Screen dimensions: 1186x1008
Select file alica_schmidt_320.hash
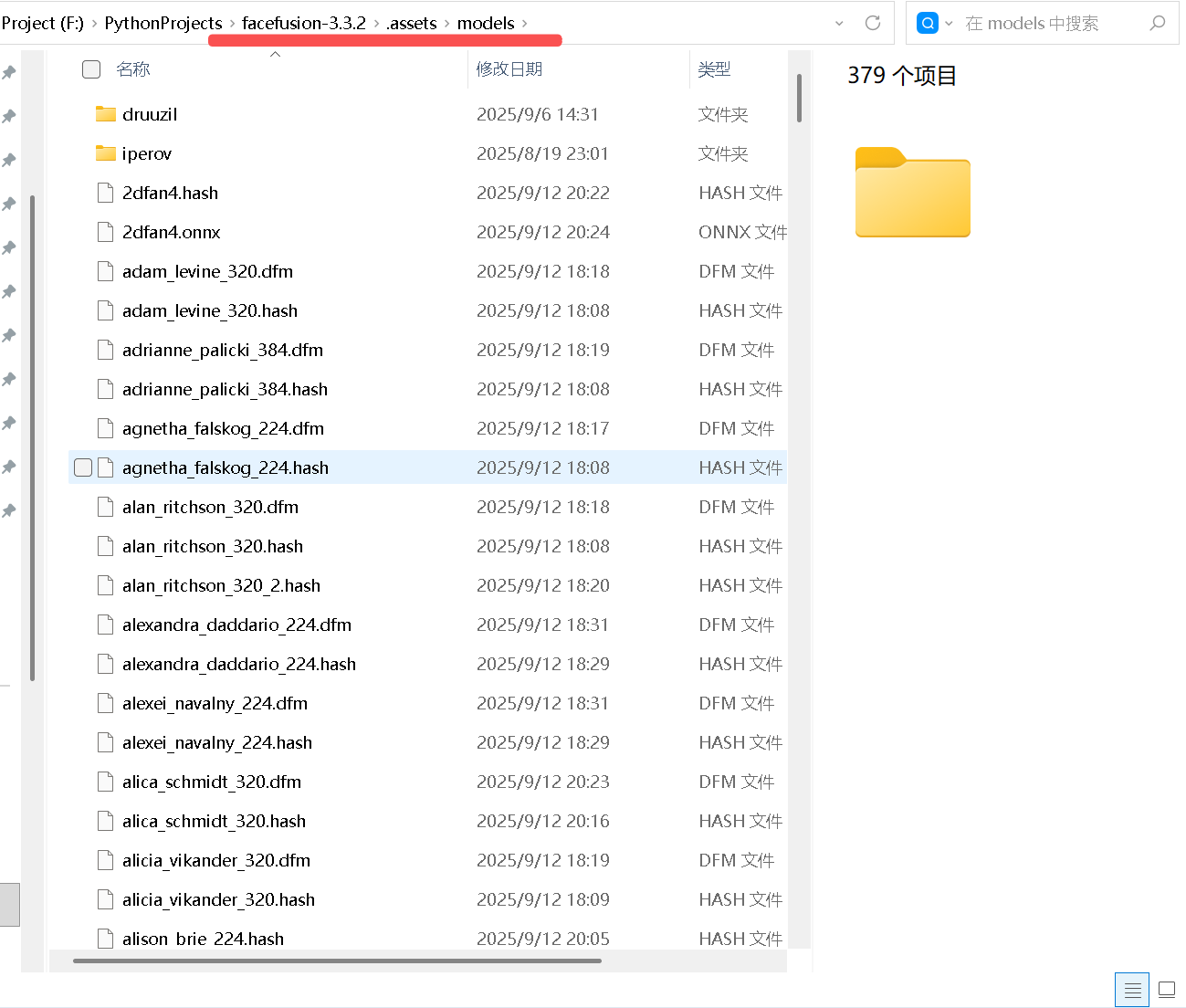pyautogui.click(x=214, y=821)
